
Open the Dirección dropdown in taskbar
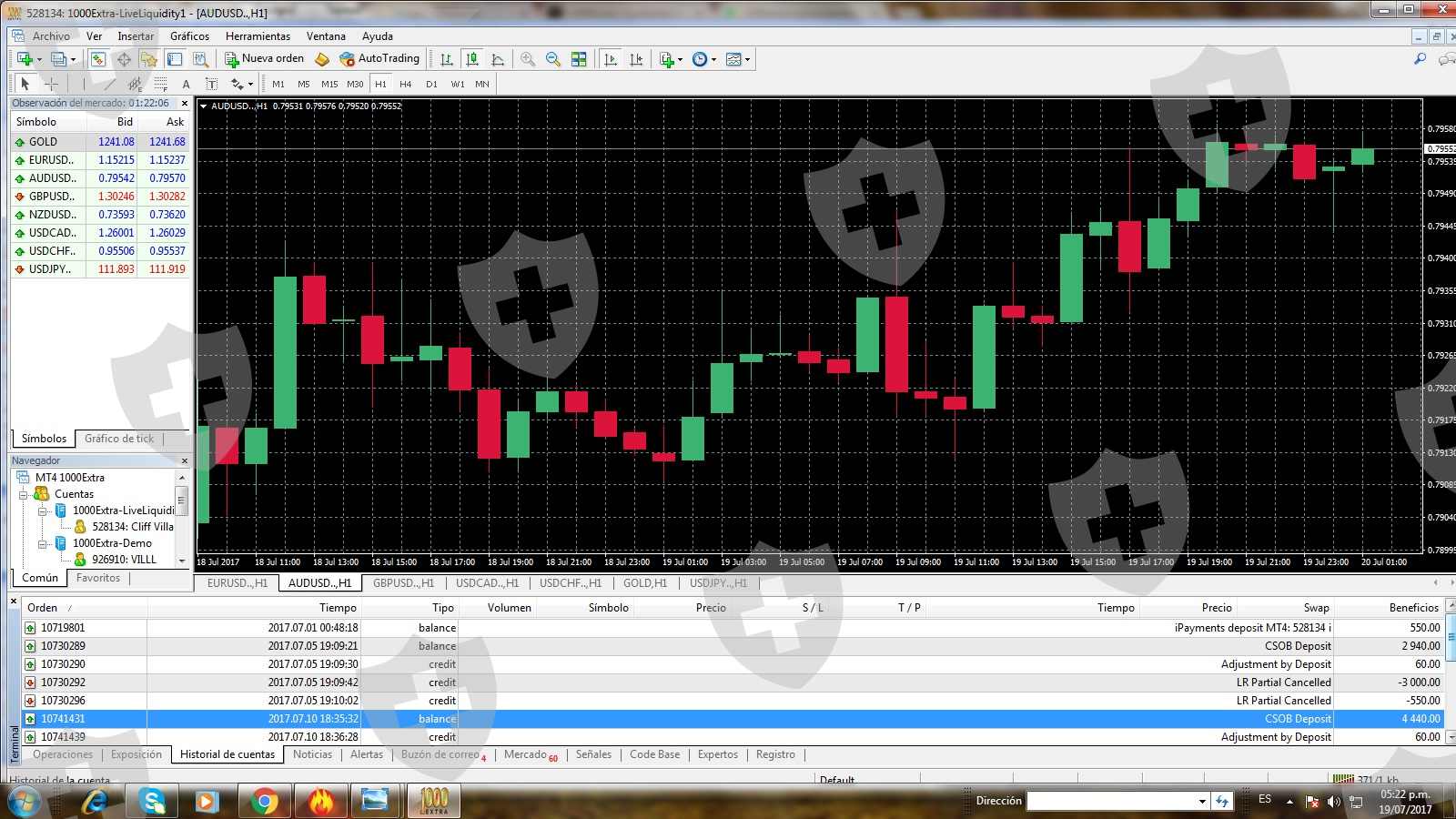pyautogui.click(x=1201, y=801)
